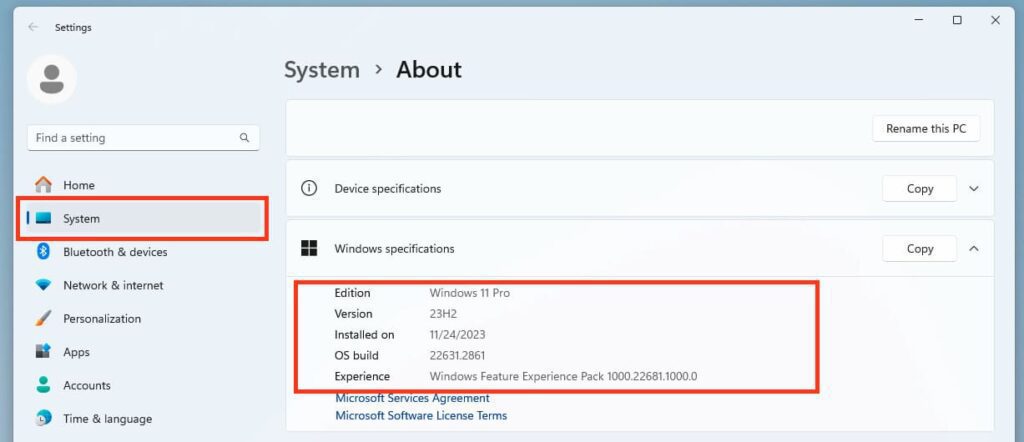
Task: Copy the Device specifications
Action: pyautogui.click(x=919, y=189)
